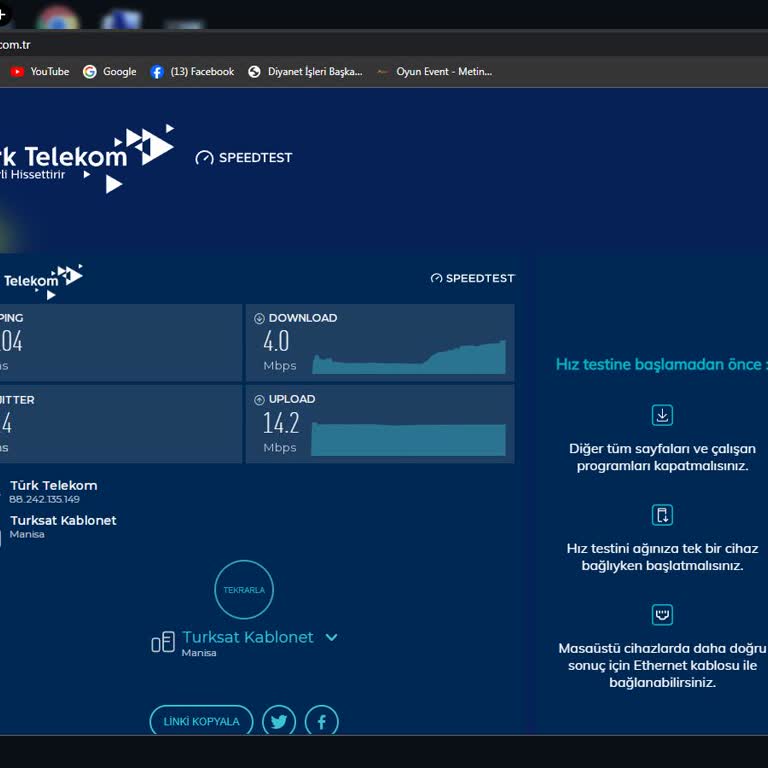The width and height of the screenshot is (768, 768).
Task: Click the browser address bar
Action: coord(384,45)
